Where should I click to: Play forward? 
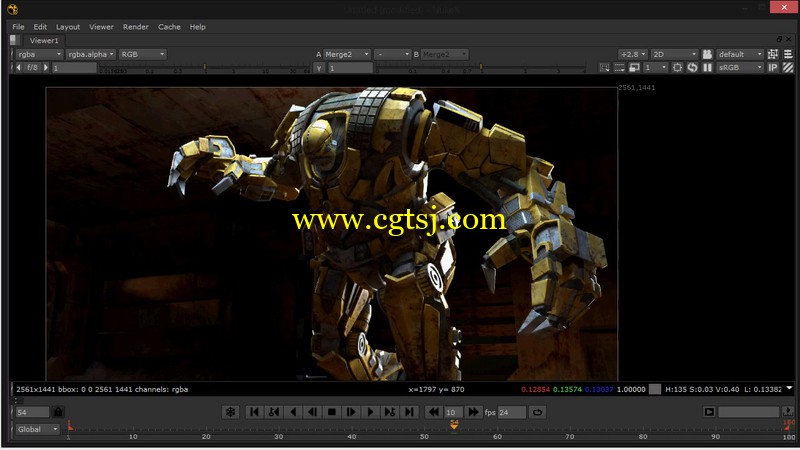click(x=370, y=412)
